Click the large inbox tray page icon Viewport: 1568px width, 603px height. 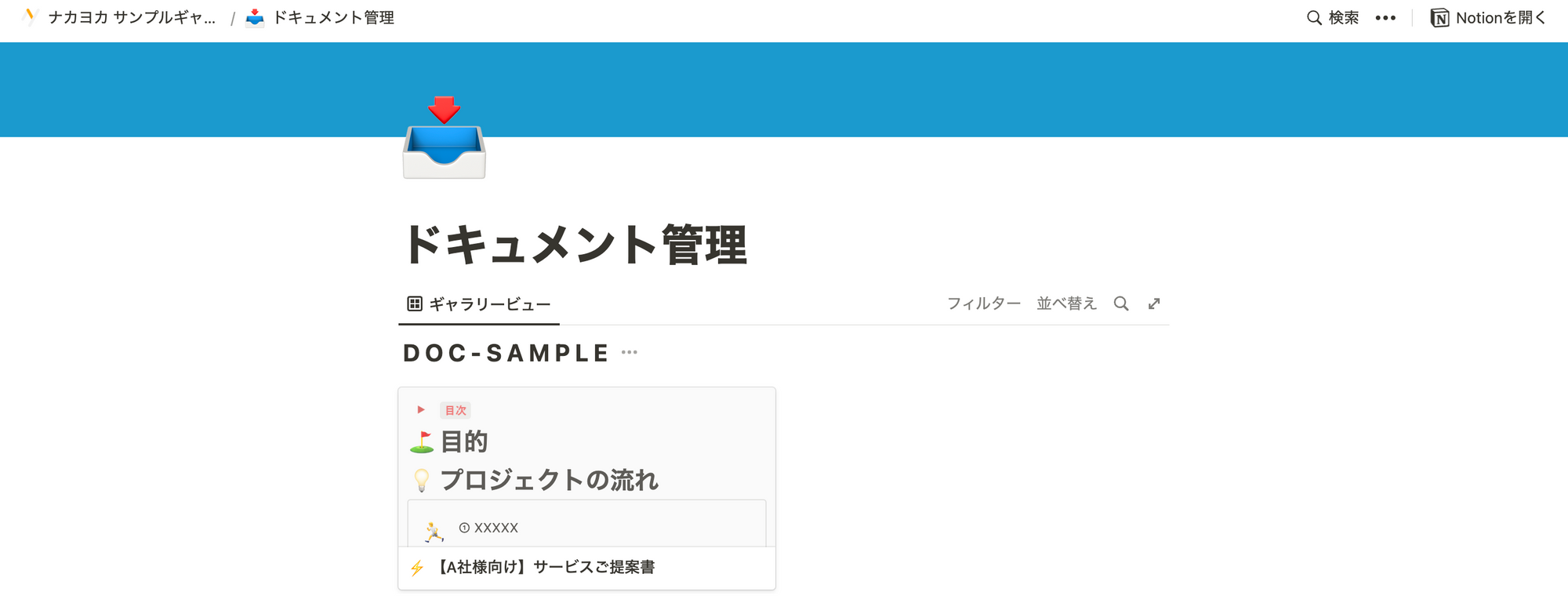click(445, 138)
